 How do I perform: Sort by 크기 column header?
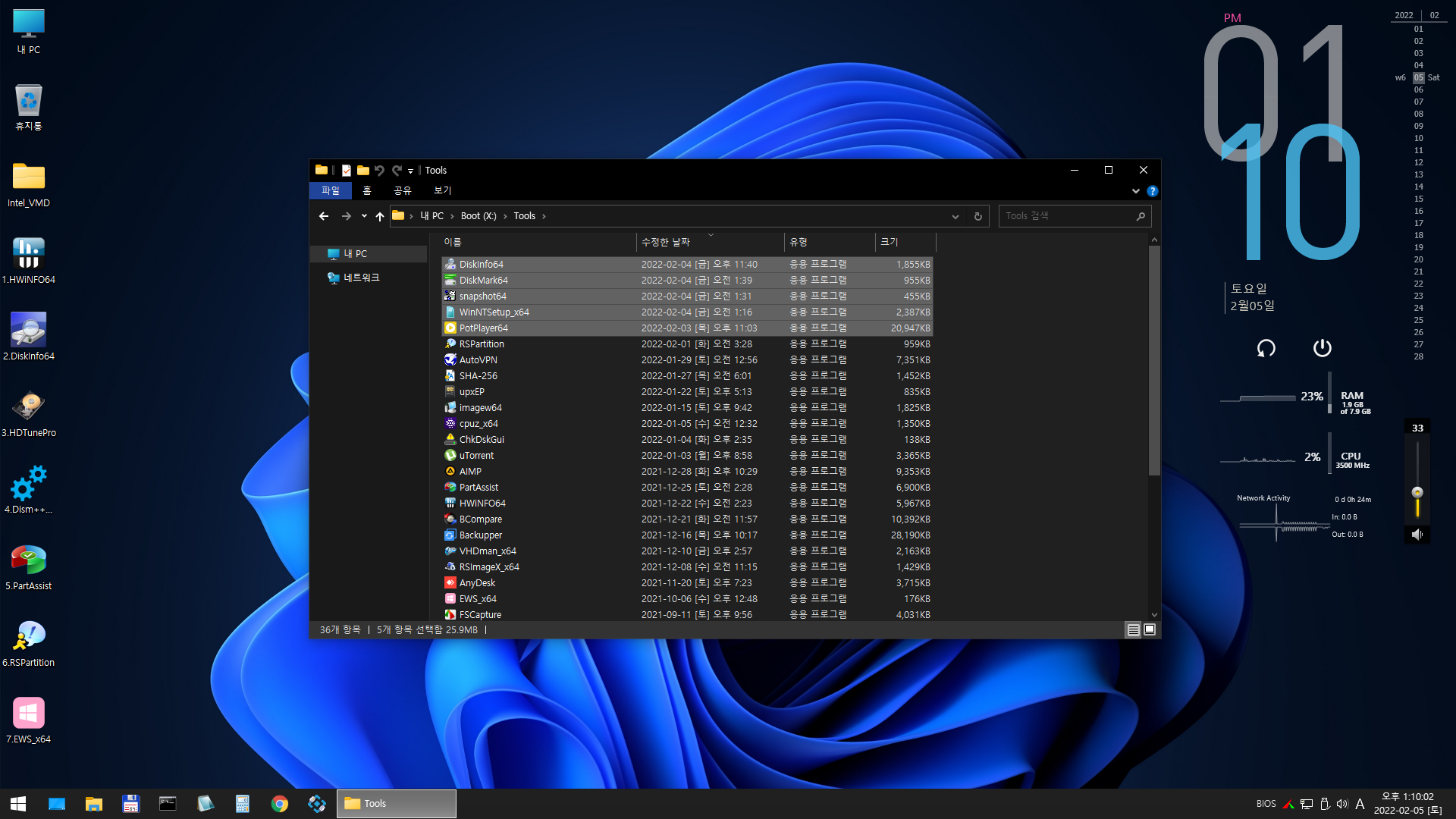tap(905, 242)
